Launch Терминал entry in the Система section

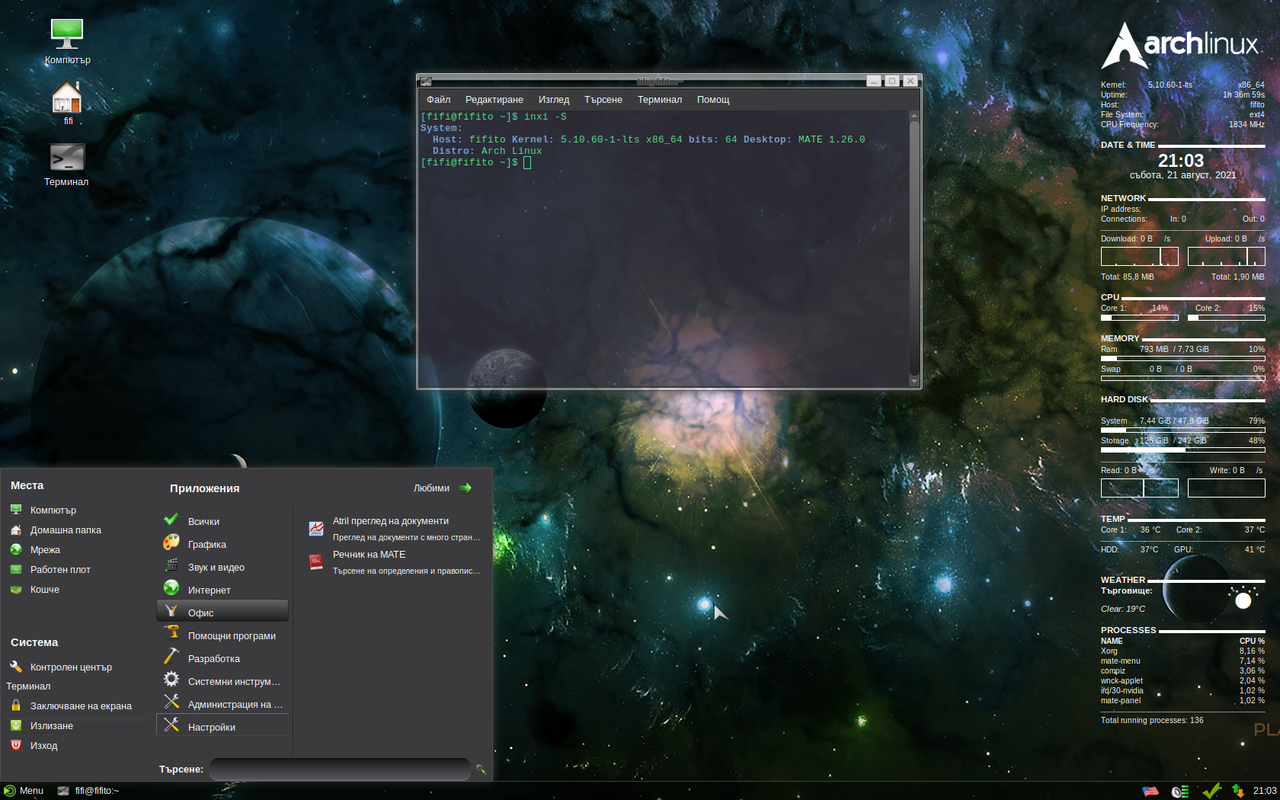[28, 686]
